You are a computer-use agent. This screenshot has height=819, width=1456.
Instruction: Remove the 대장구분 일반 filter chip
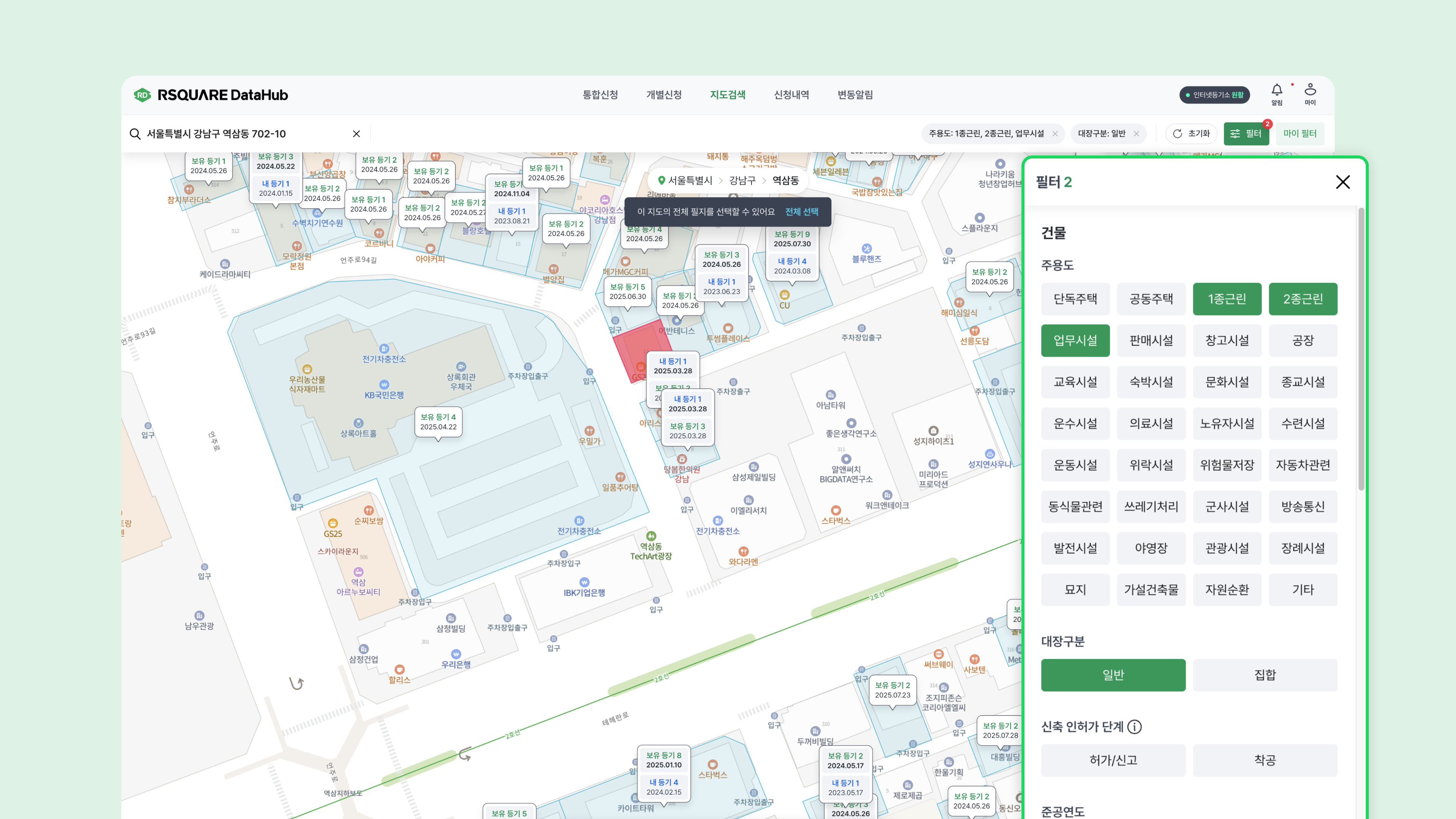coord(1136,134)
